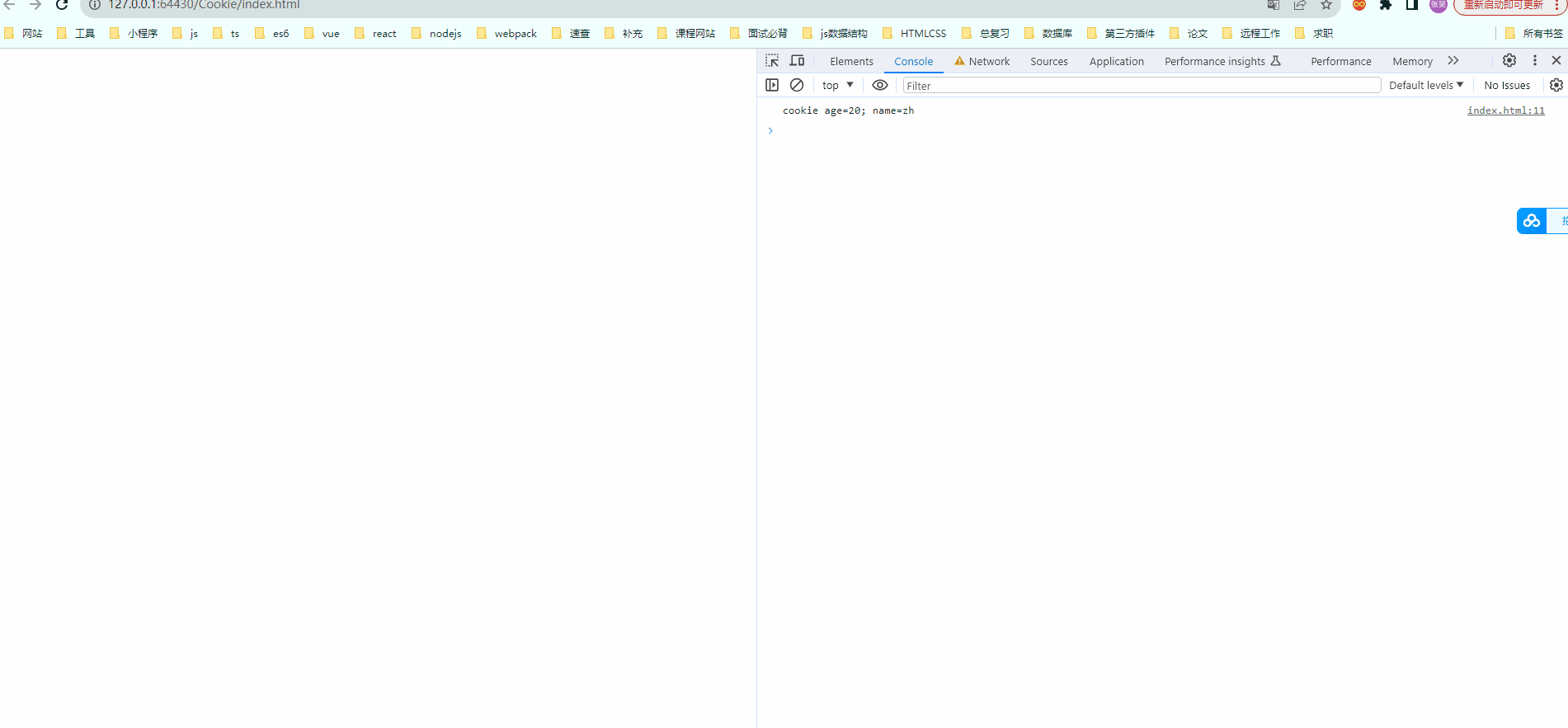Click the address bar URL
This screenshot has height=728, width=1568.
204,5
